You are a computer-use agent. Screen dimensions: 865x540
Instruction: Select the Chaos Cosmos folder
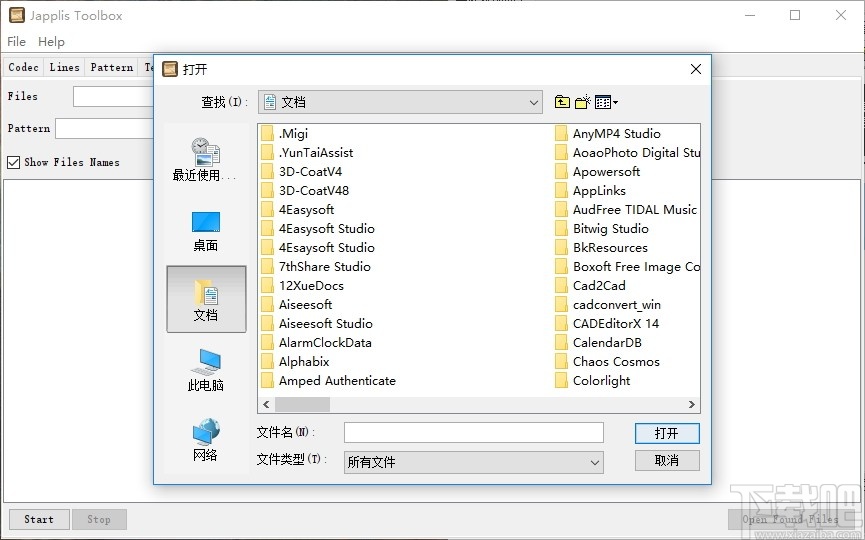[608, 362]
